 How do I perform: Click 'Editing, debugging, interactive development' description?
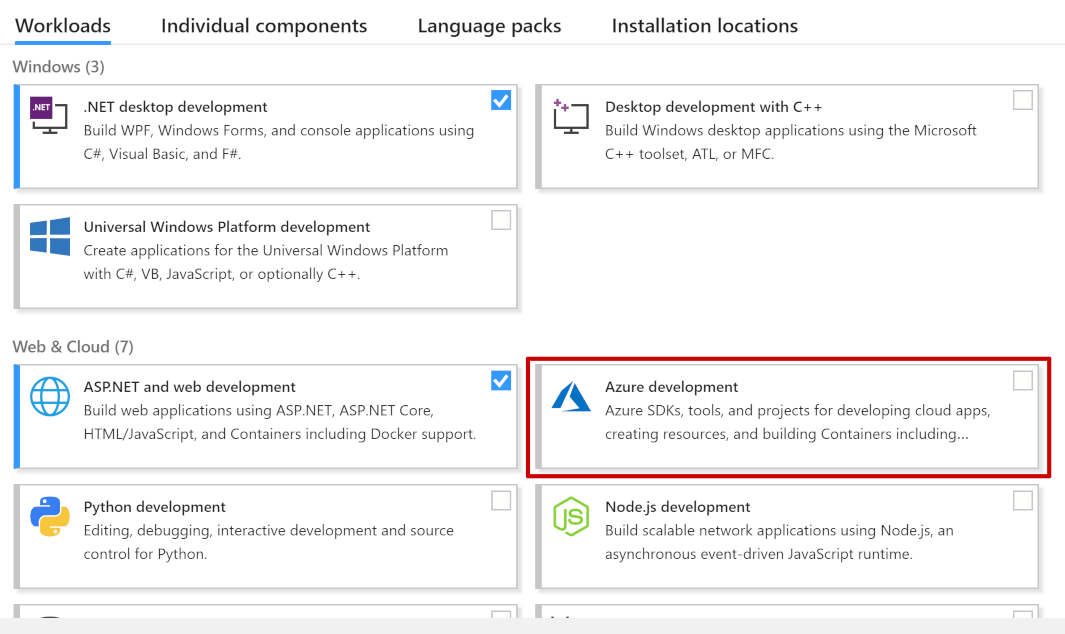coord(268,542)
